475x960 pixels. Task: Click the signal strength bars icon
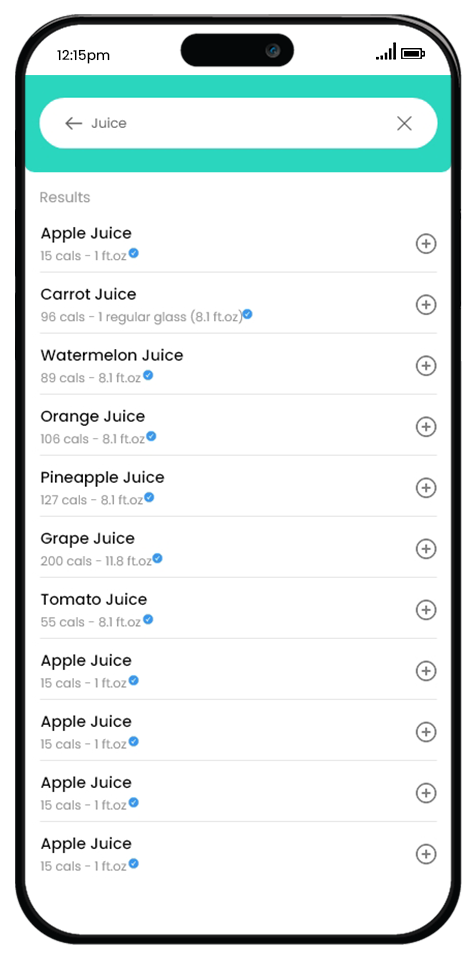(386, 52)
